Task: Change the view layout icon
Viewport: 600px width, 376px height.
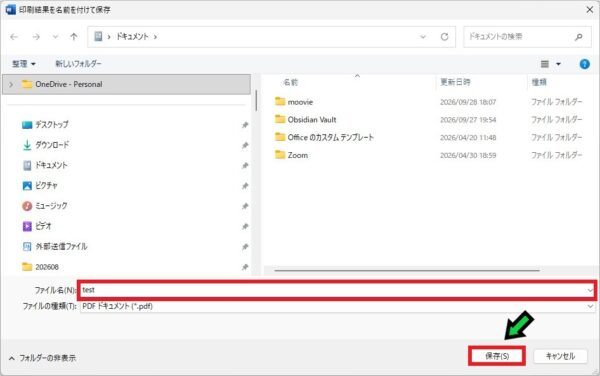Action: tap(545, 64)
